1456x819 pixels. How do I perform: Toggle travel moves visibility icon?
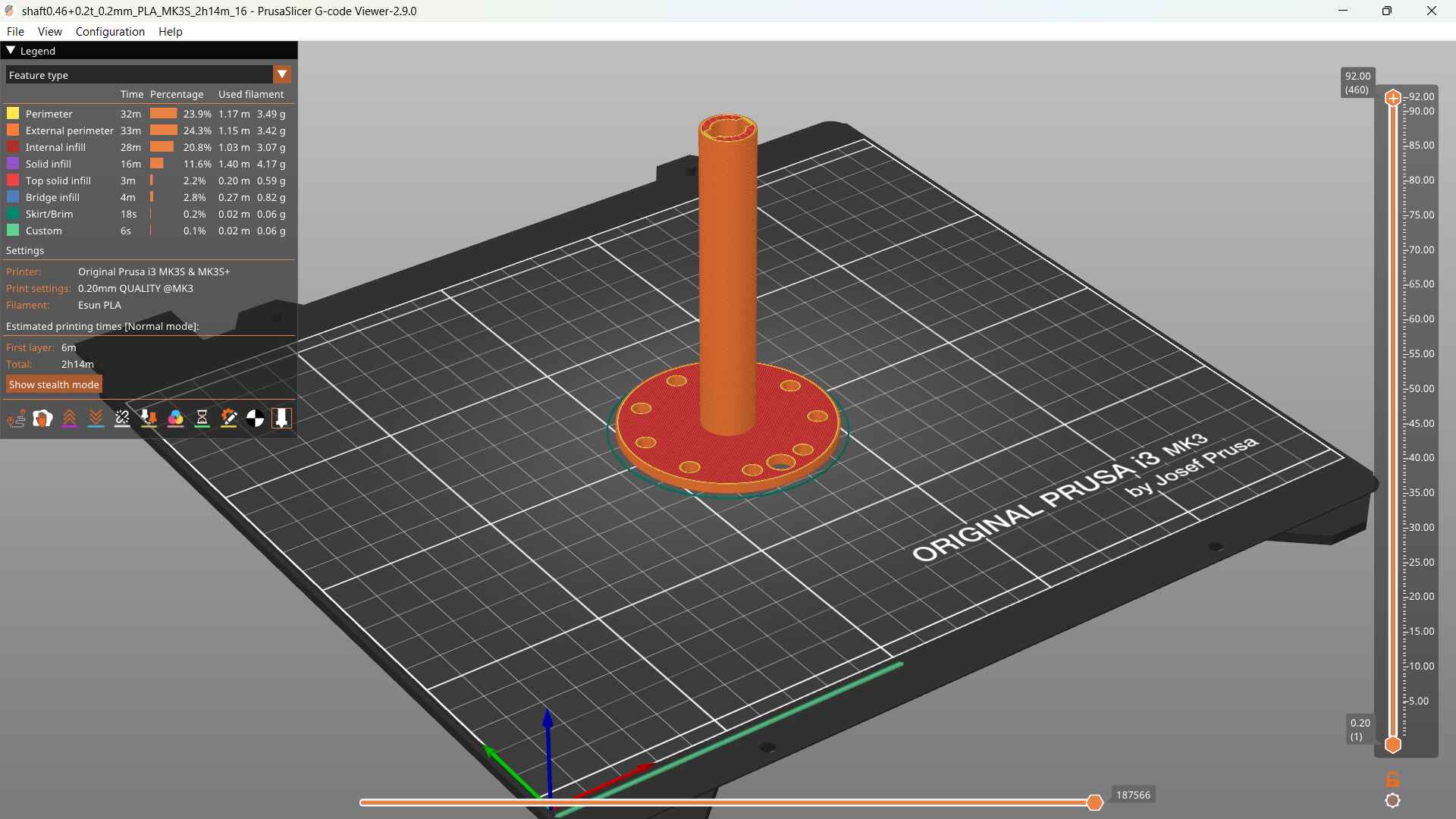16,418
